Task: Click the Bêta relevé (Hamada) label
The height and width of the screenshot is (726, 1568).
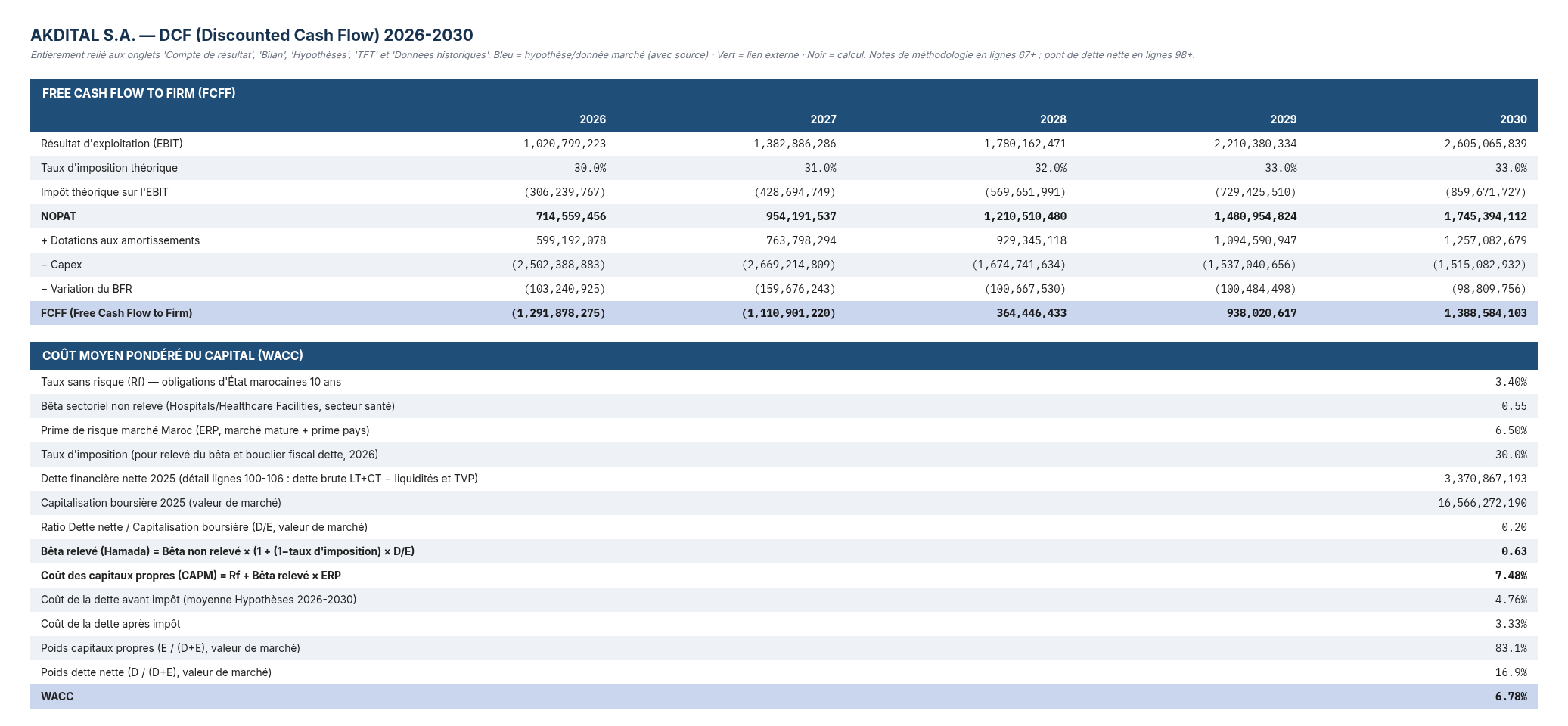Action: coord(228,551)
